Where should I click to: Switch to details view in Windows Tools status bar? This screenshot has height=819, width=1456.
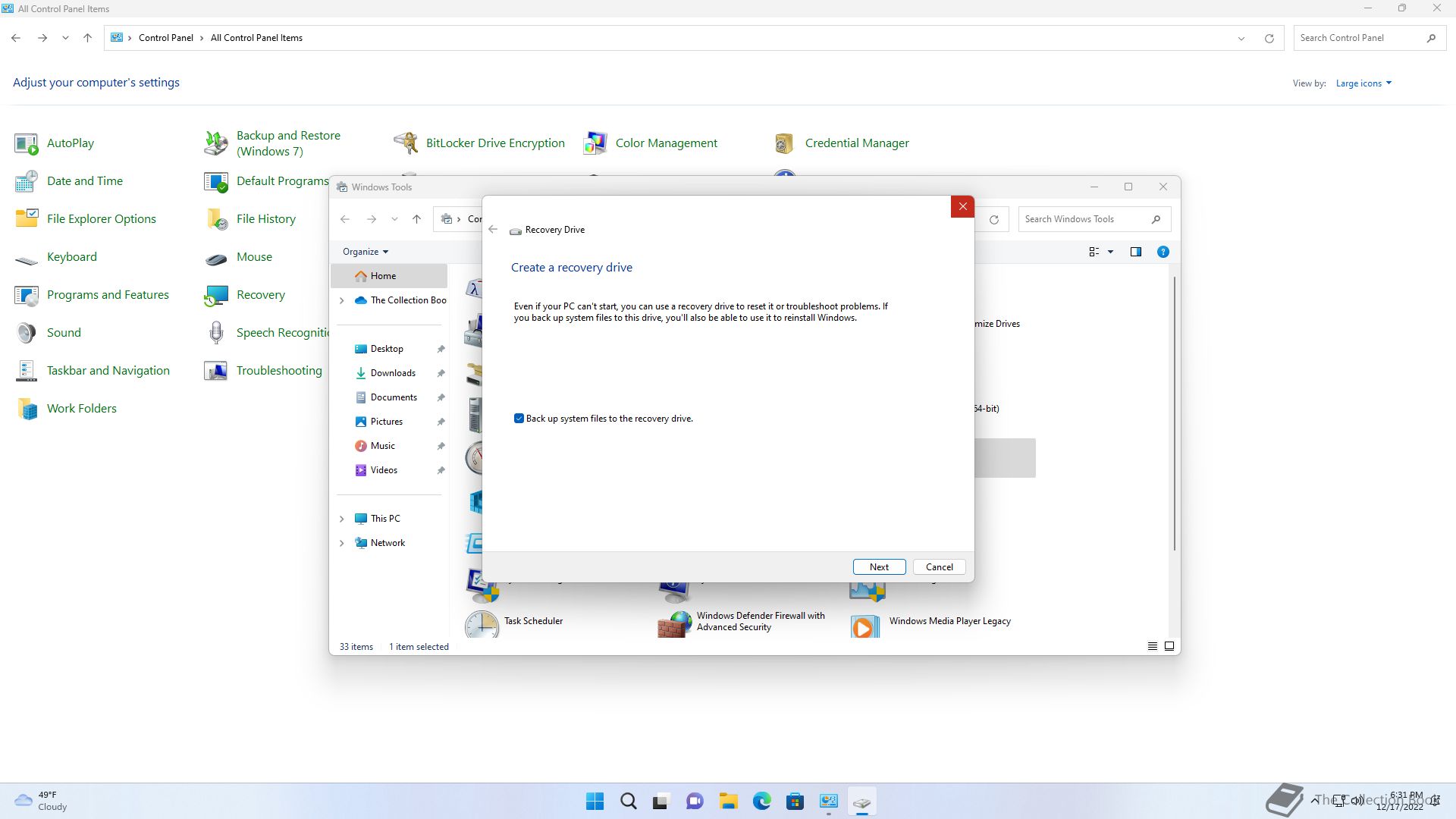1152,646
